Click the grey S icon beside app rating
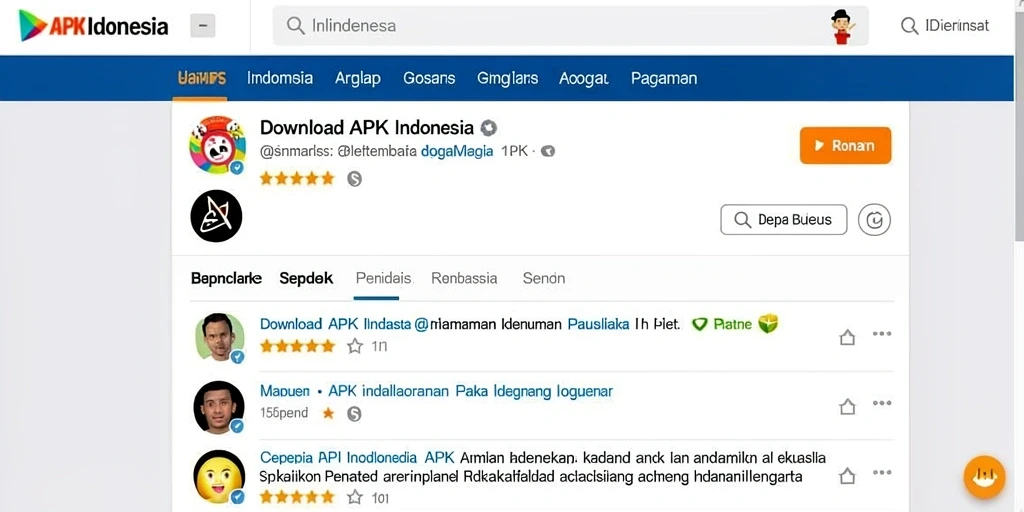This screenshot has width=1024, height=512. (x=354, y=178)
